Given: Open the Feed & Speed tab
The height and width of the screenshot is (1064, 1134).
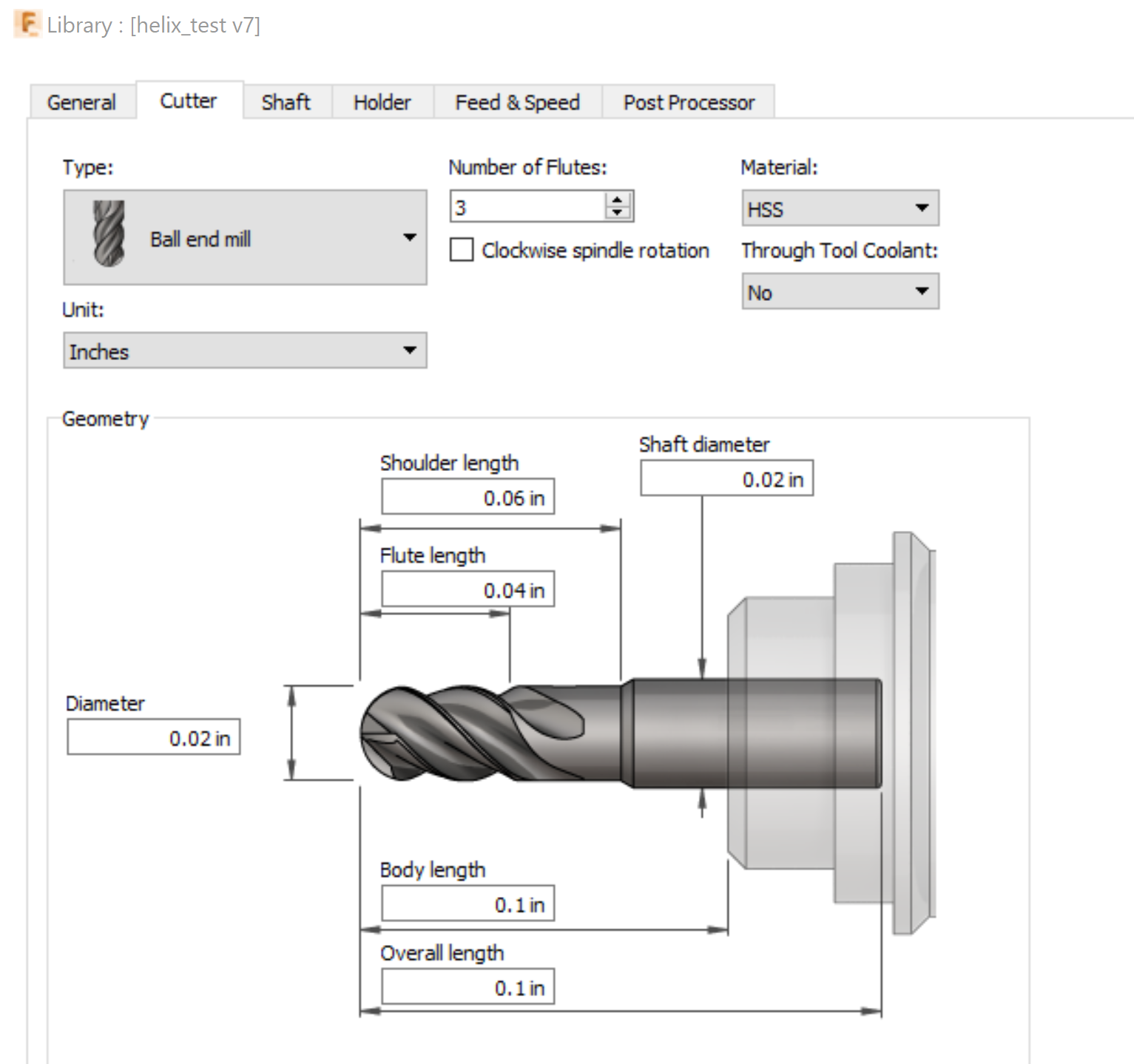Looking at the screenshot, I should click(x=517, y=102).
